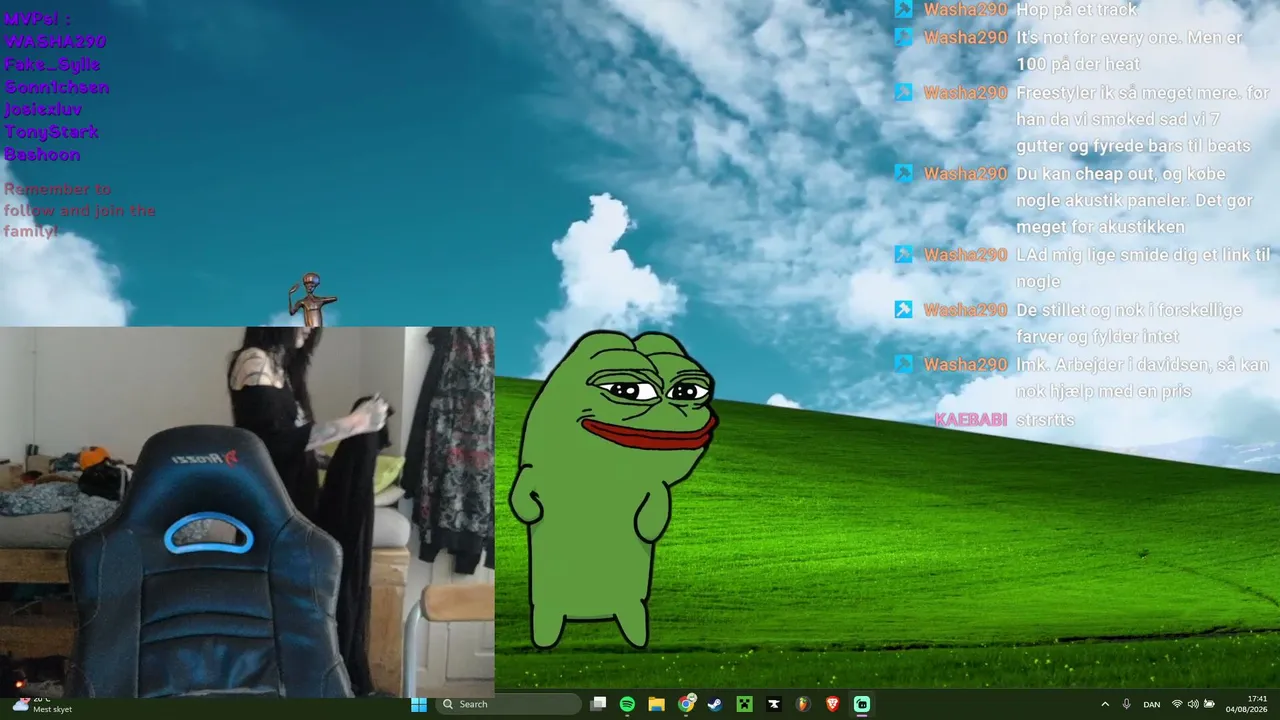Image resolution: width=1280 pixels, height=720 pixels.
Task: Click the speaker volume tray icon
Action: pos(1193,704)
